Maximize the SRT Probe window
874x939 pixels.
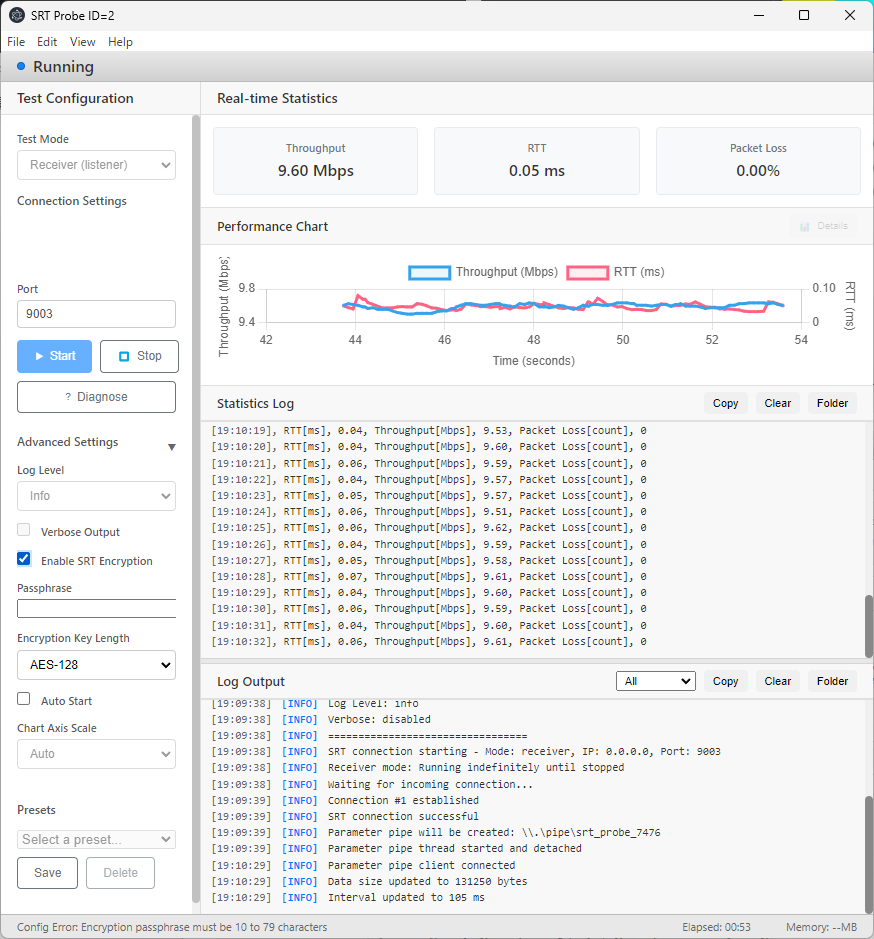point(804,16)
